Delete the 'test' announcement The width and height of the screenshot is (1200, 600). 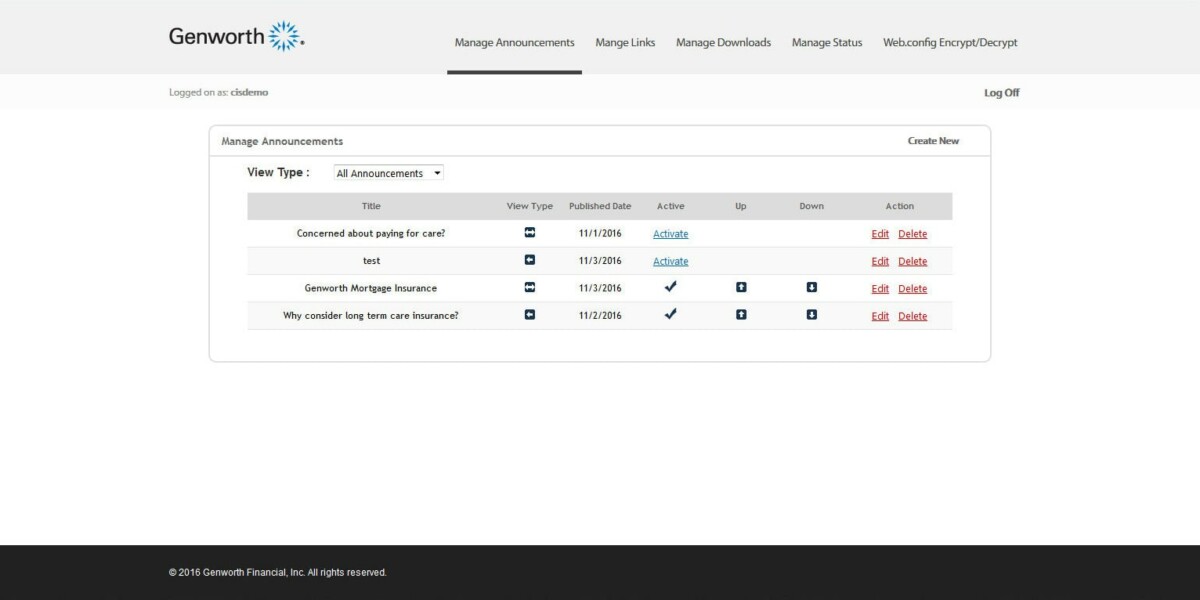tap(913, 261)
